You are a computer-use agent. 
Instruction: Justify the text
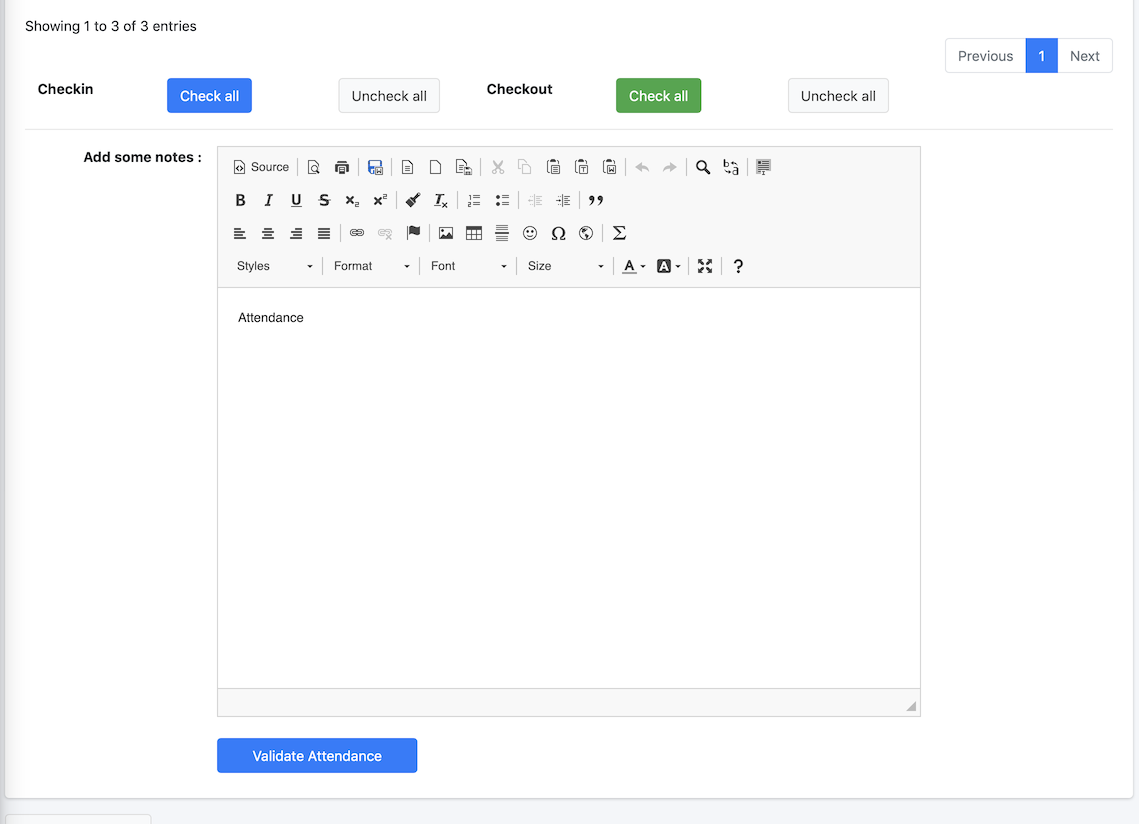324,233
